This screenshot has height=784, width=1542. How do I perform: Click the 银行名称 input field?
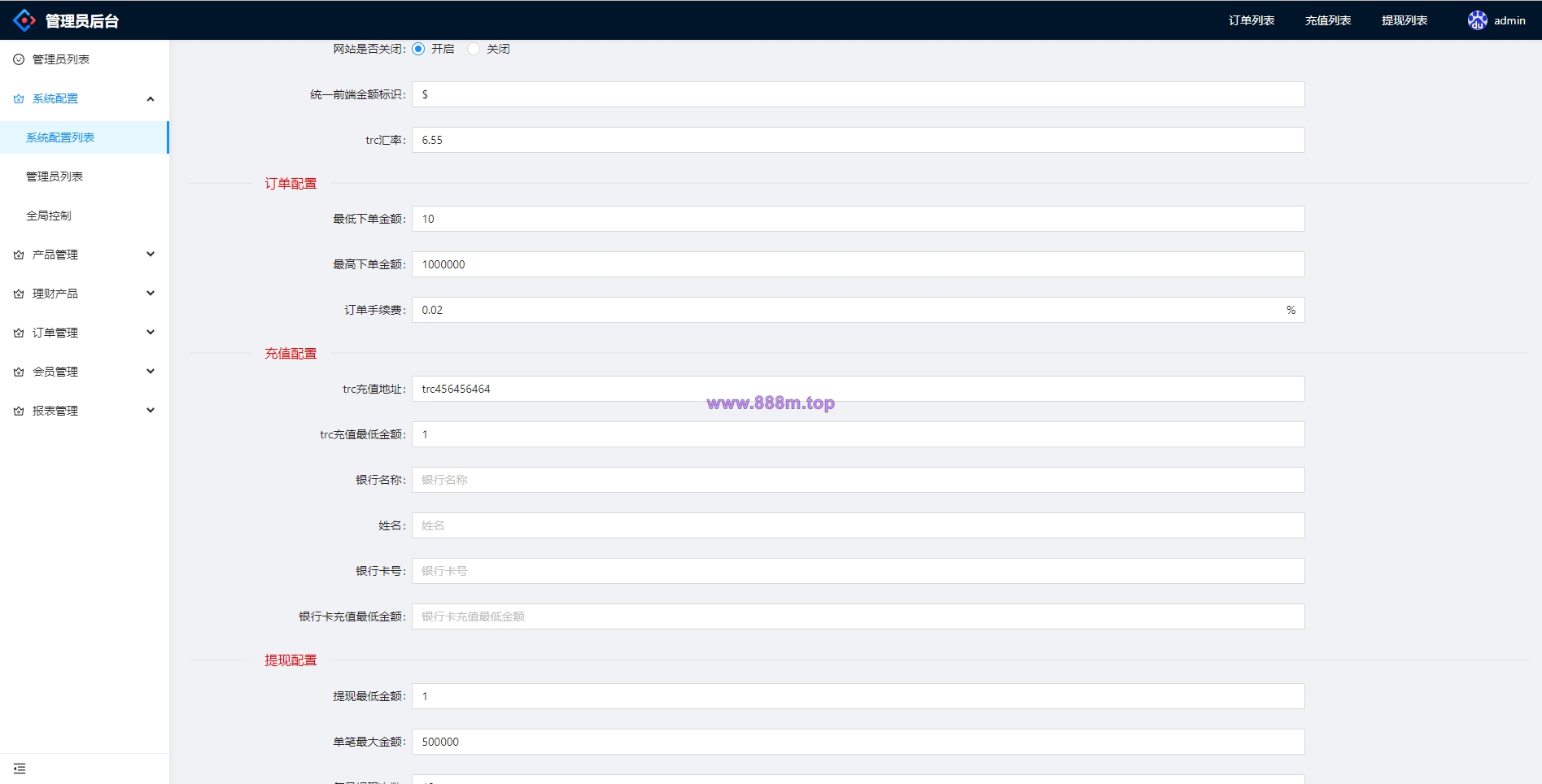(x=858, y=480)
